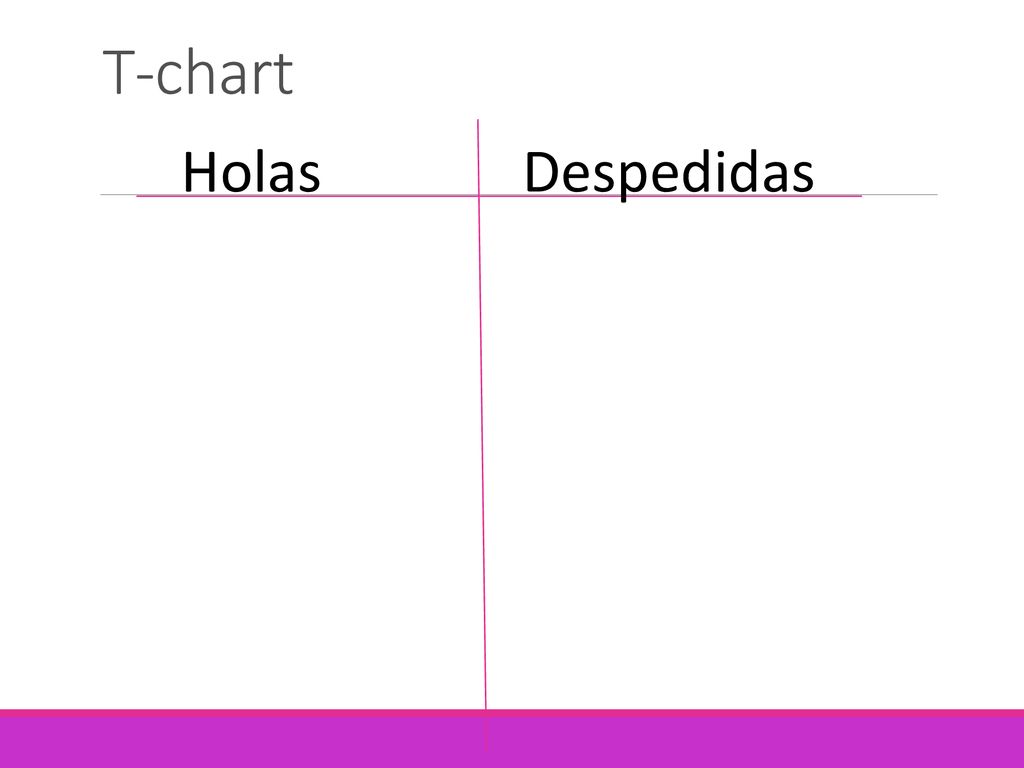The image size is (1024, 768).
Task: Click the purple footer bar
Action: coord(512,743)
